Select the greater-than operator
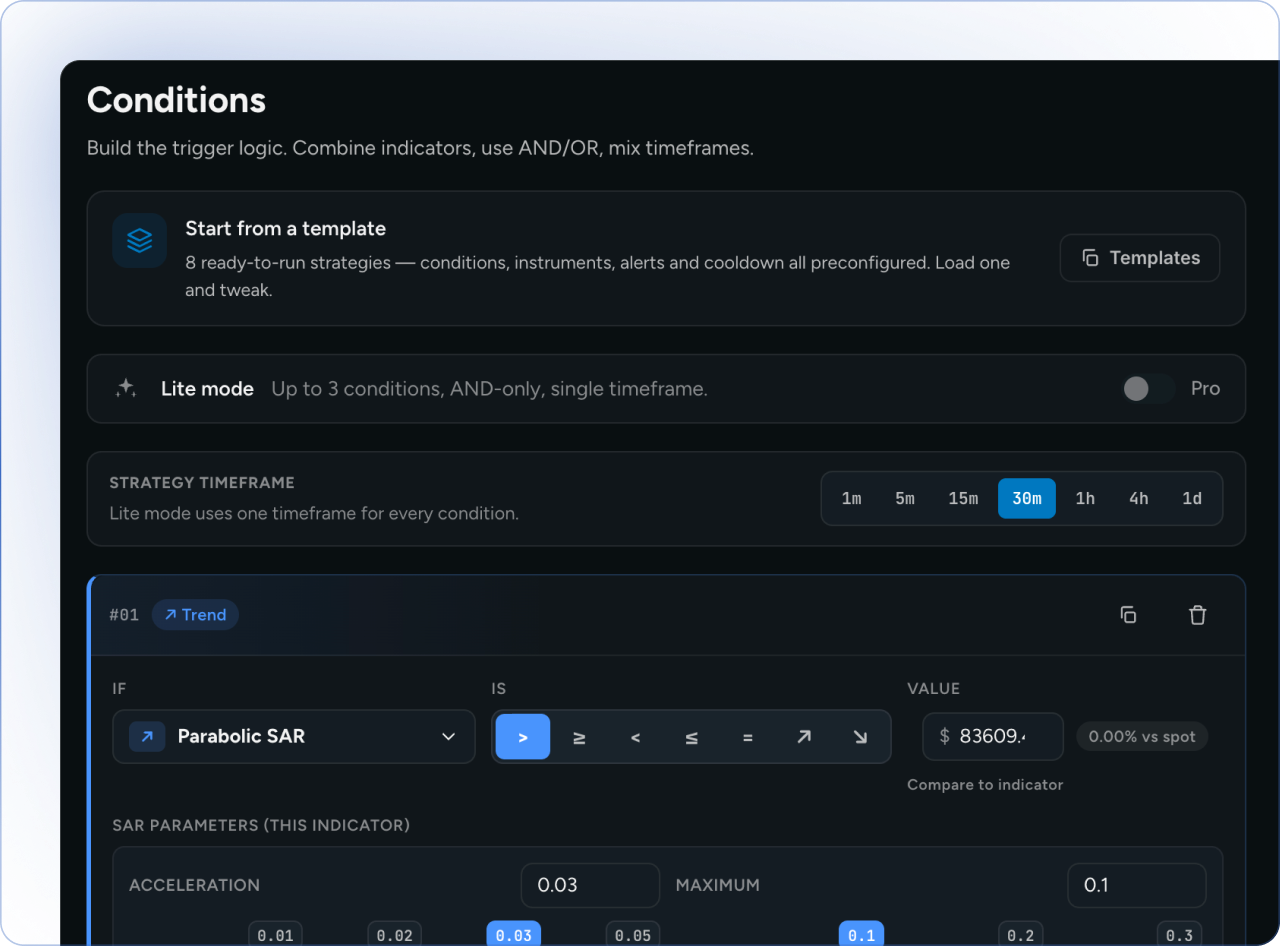 pos(522,737)
